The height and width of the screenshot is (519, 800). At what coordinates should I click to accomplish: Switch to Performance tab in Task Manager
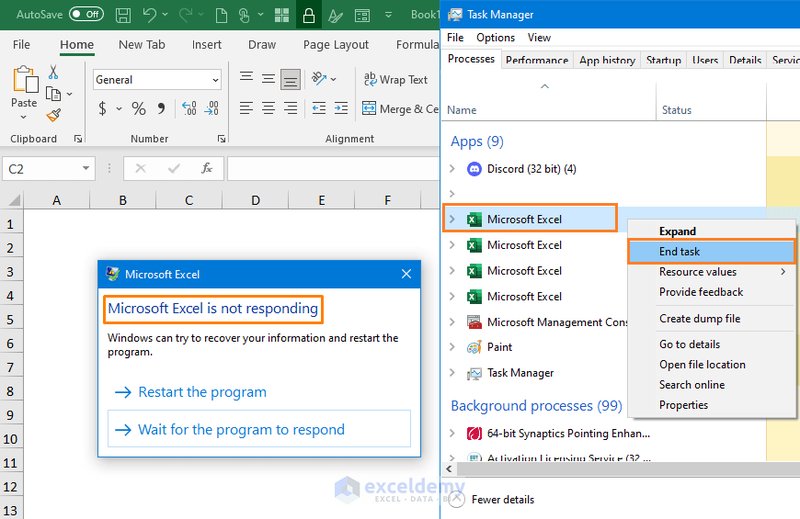[537, 60]
